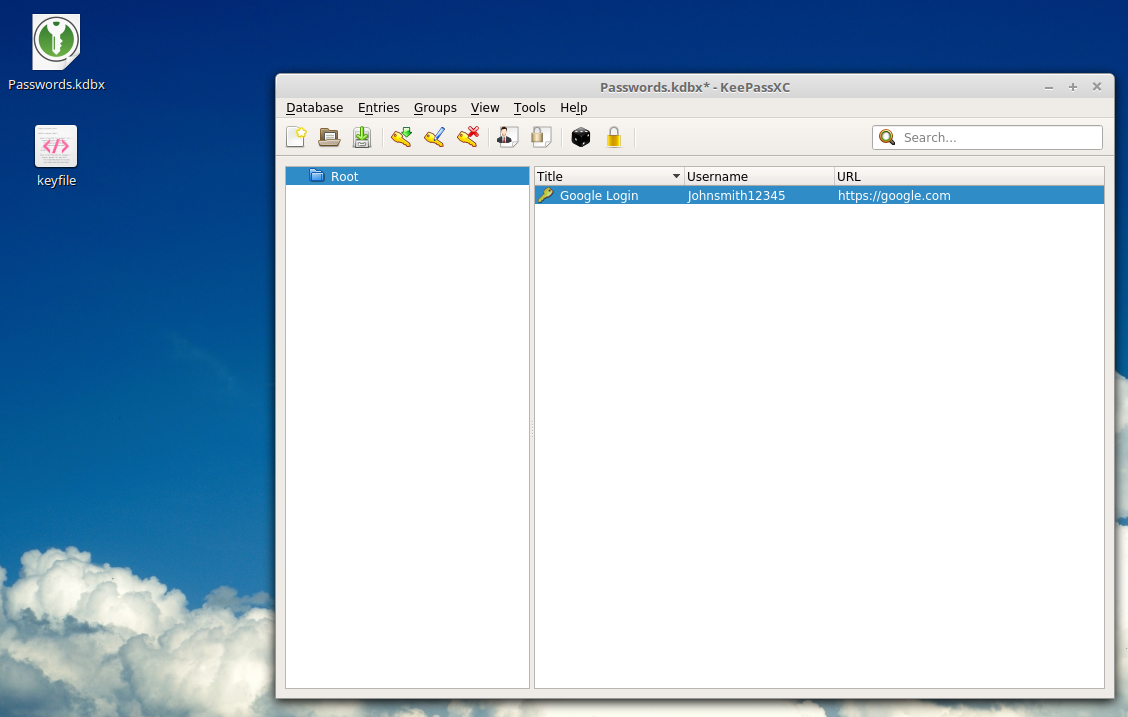This screenshot has height=717, width=1128.
Task: Open the Database menu
Action: point(314,107)
